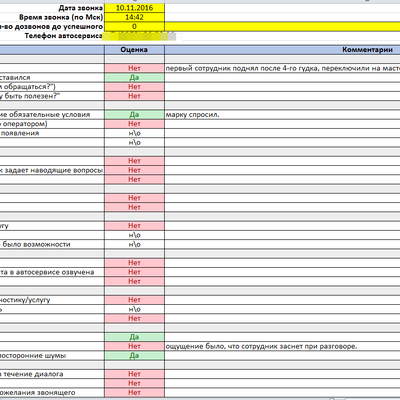Click the 'Комментарии' column header
The height and width of the screenshot is (400, 400).
[282, 50]
